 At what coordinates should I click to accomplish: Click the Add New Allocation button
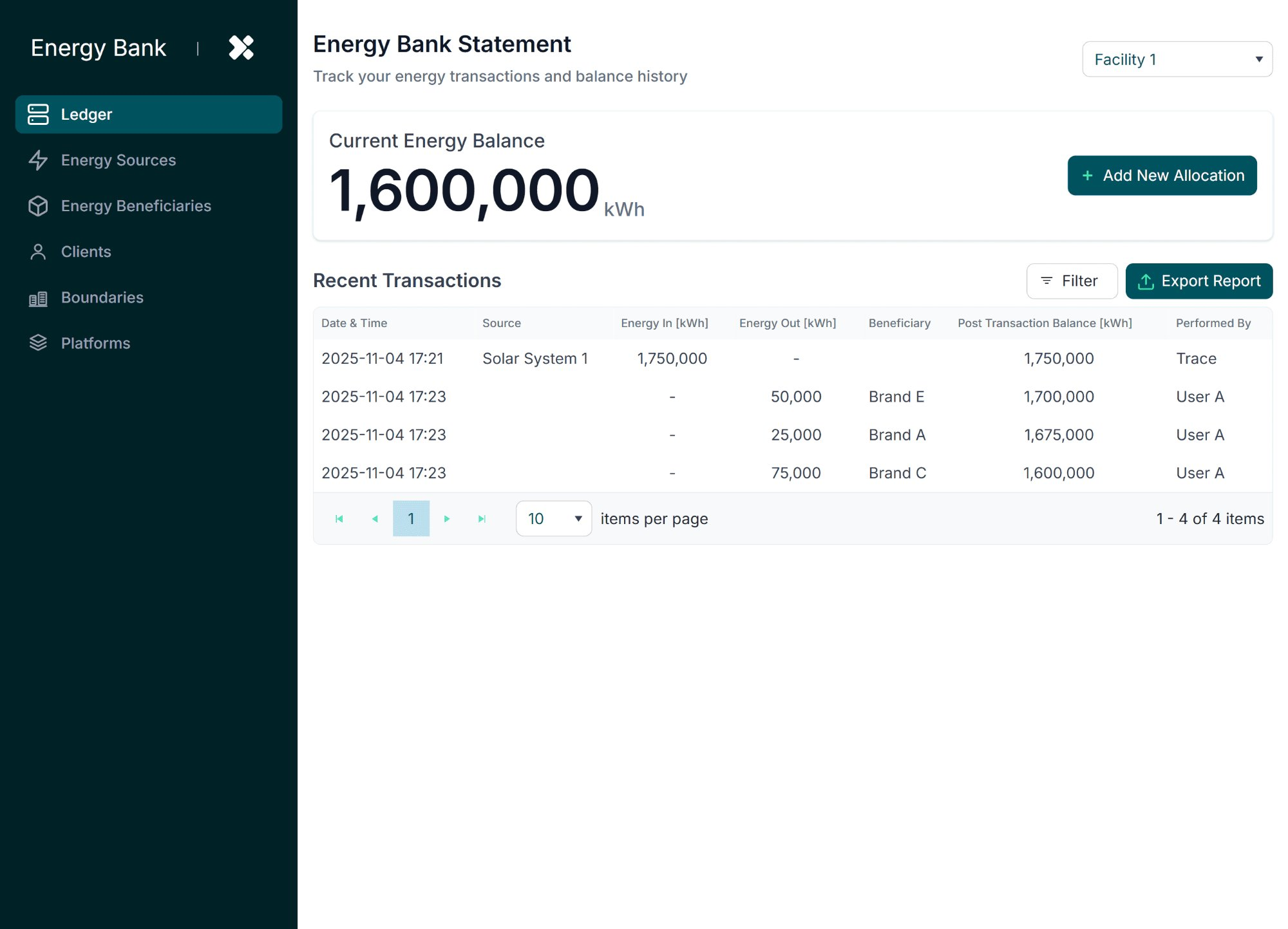point(1161,175)
